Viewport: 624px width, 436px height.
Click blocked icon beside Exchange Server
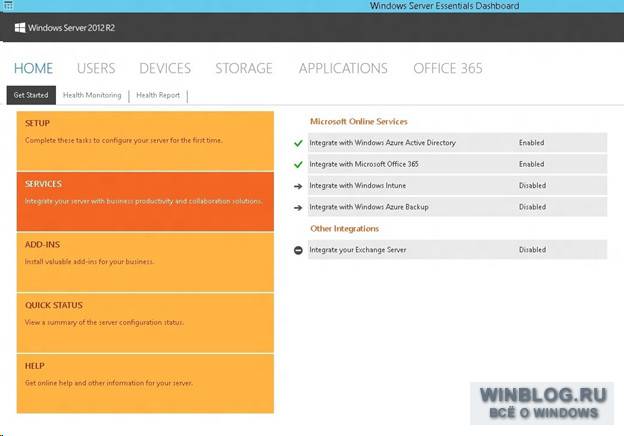click(298, 250)
